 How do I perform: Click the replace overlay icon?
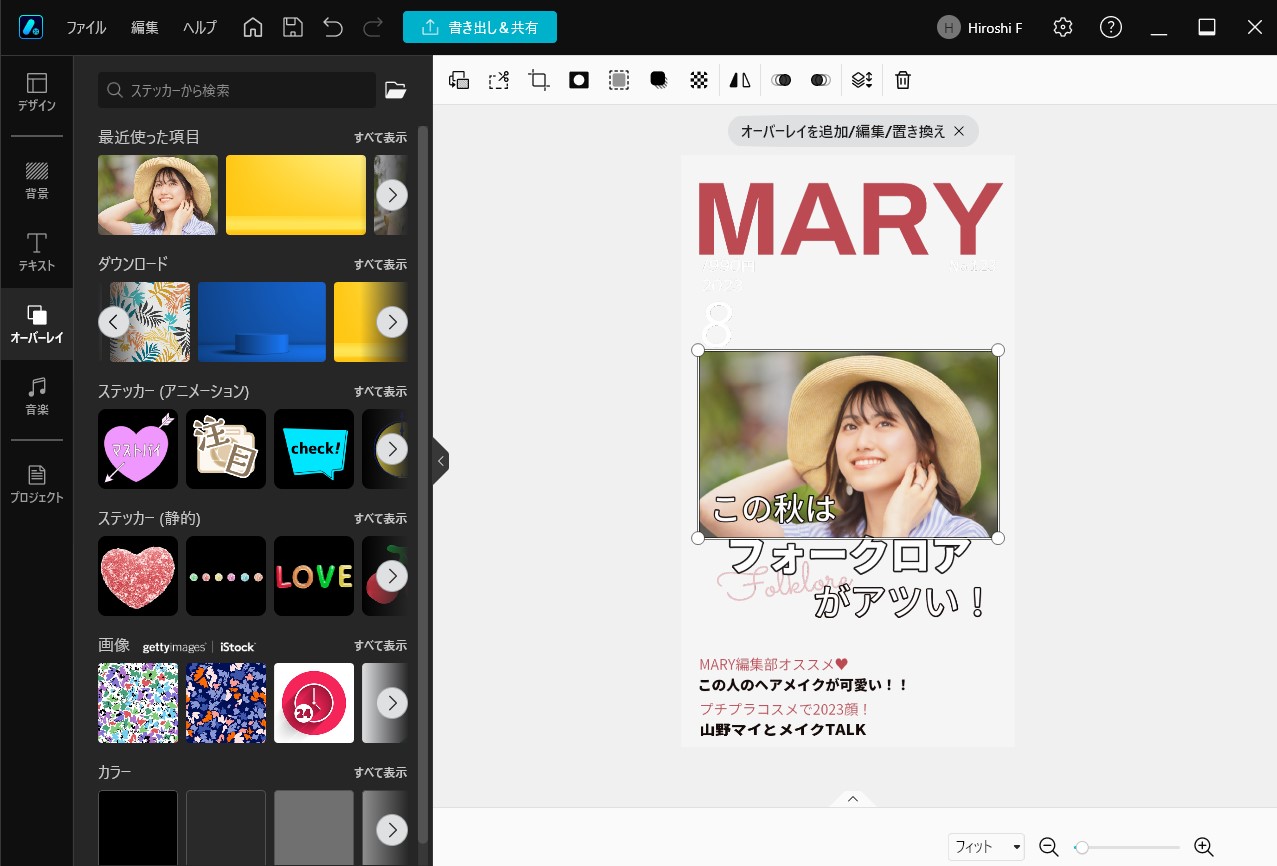[459, 81]
